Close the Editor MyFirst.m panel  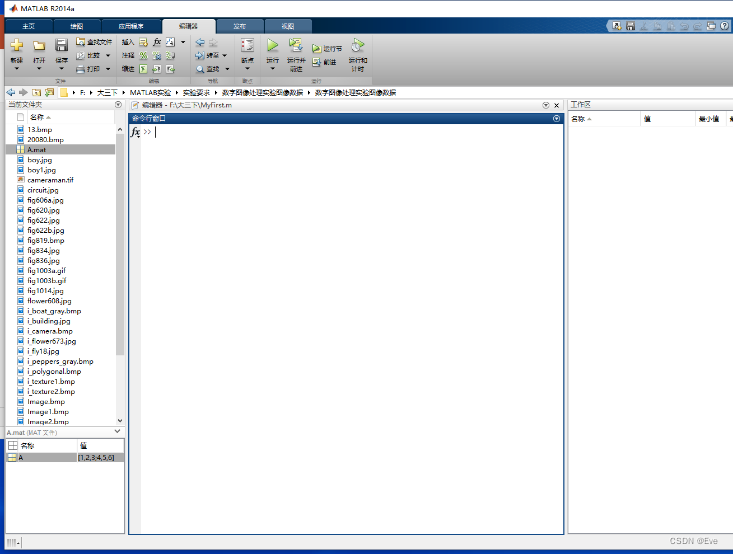[x=556, y=105]
